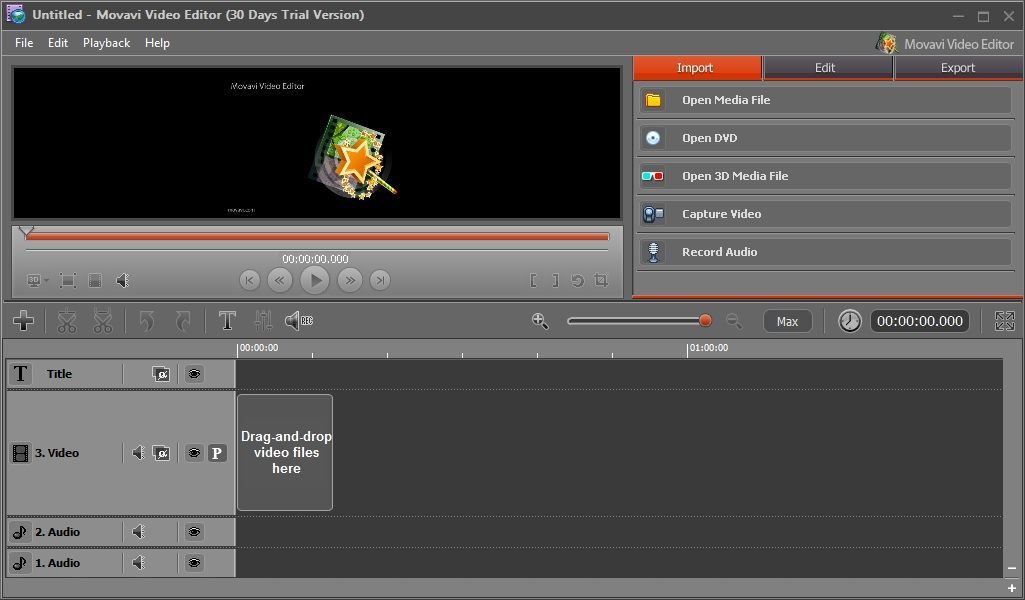Click the Undo arrow icon
The height and width of the screenshot is (600, 1025).
tap(146, 321)
